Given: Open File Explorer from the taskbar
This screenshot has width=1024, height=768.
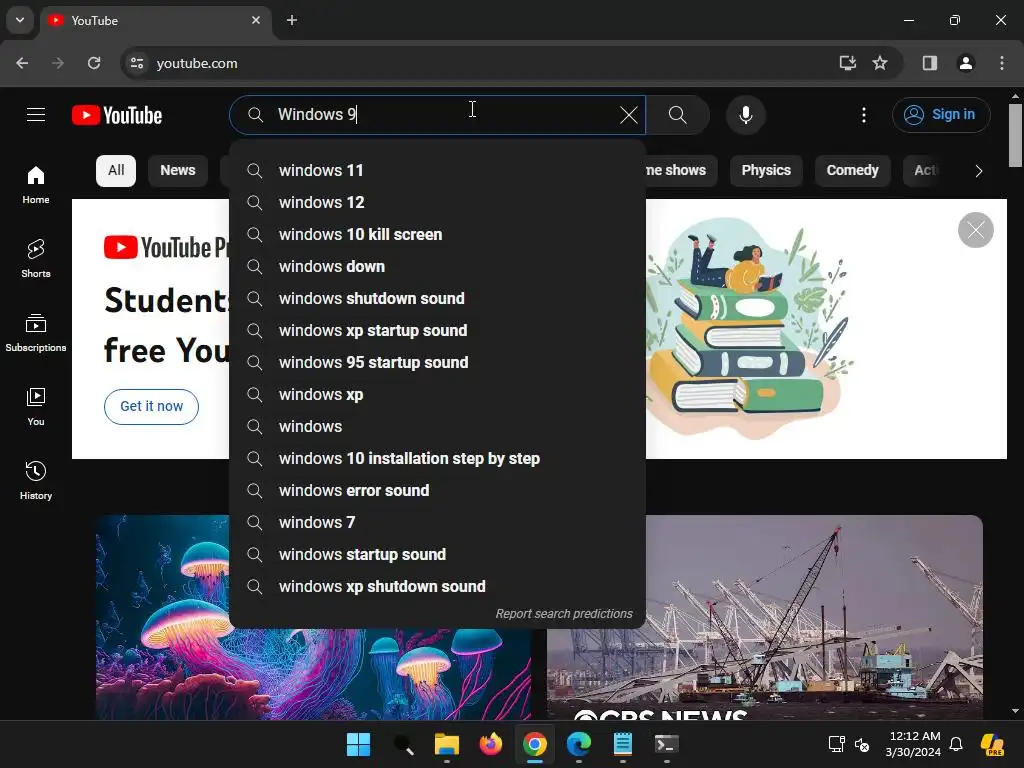Looking at the screenshot, I should [x=447, y=744].
